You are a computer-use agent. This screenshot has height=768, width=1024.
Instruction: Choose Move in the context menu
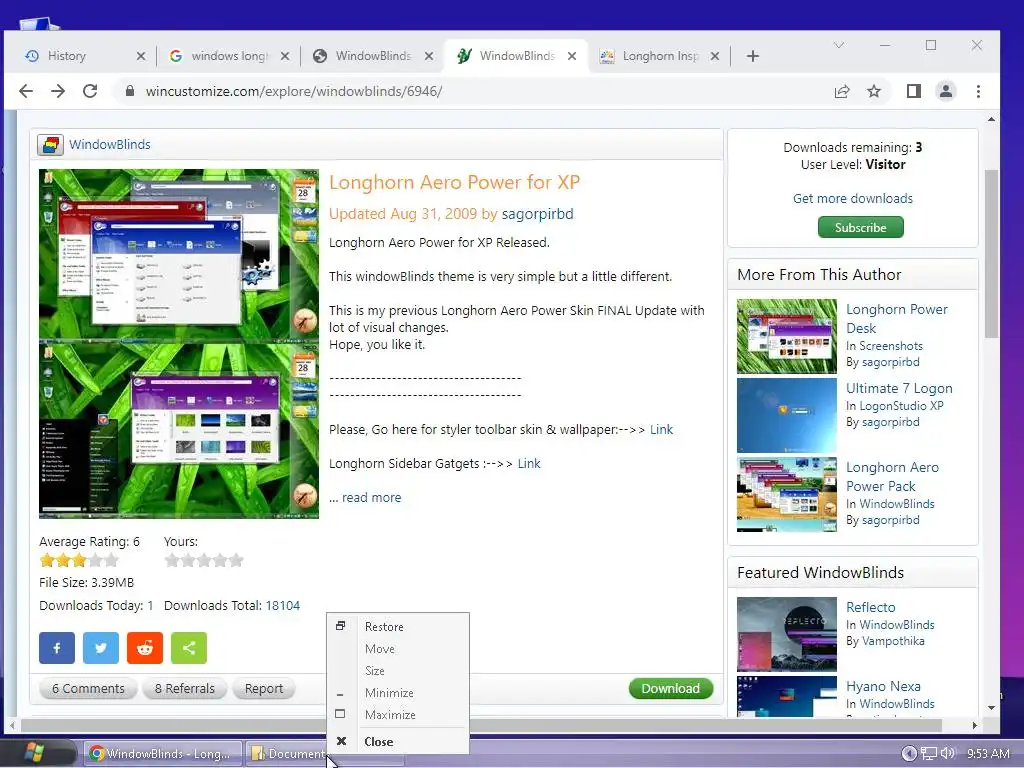tap(398, 649)
